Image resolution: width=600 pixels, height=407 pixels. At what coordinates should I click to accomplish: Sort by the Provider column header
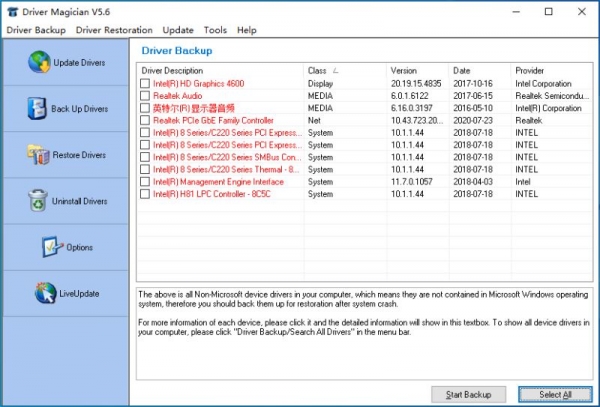coord(552,70)
